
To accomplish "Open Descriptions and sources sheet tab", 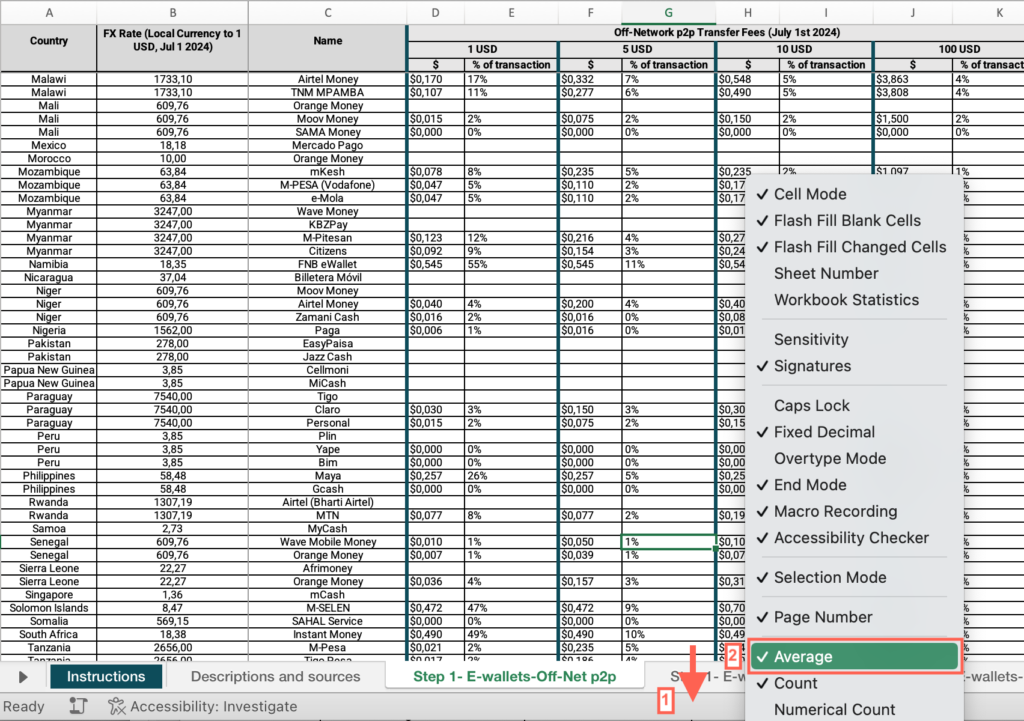I will [x=275, y=677].
